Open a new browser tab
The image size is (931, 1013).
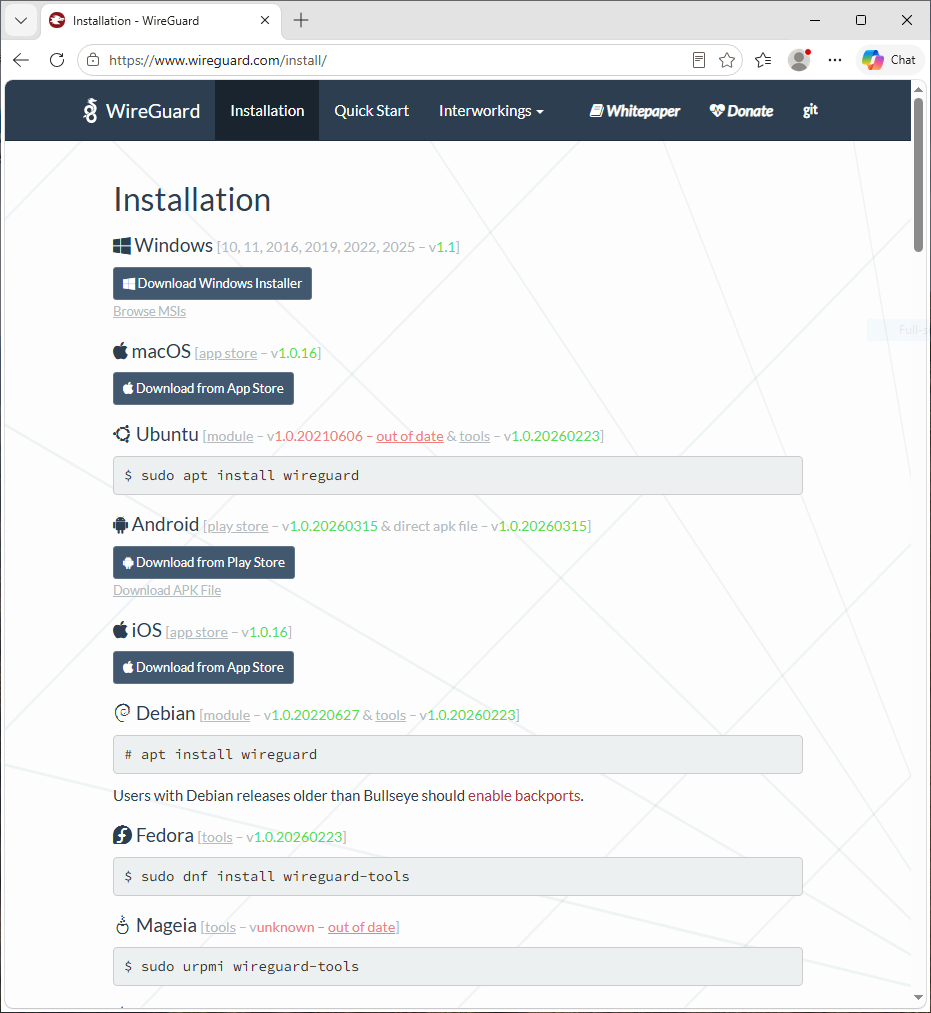(x=300, y=21)
